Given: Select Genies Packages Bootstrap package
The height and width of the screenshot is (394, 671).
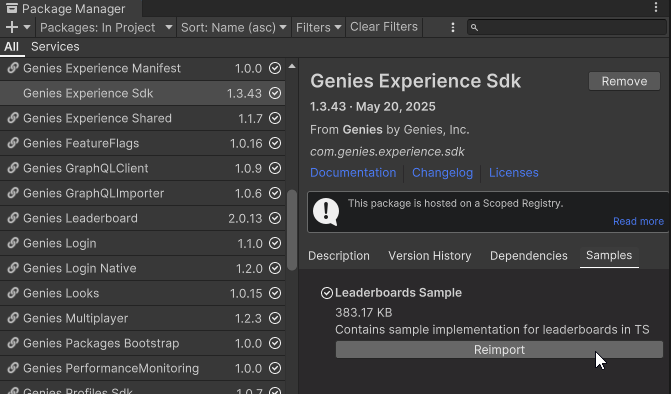Looking at the screenshot, I should point(143,343).
